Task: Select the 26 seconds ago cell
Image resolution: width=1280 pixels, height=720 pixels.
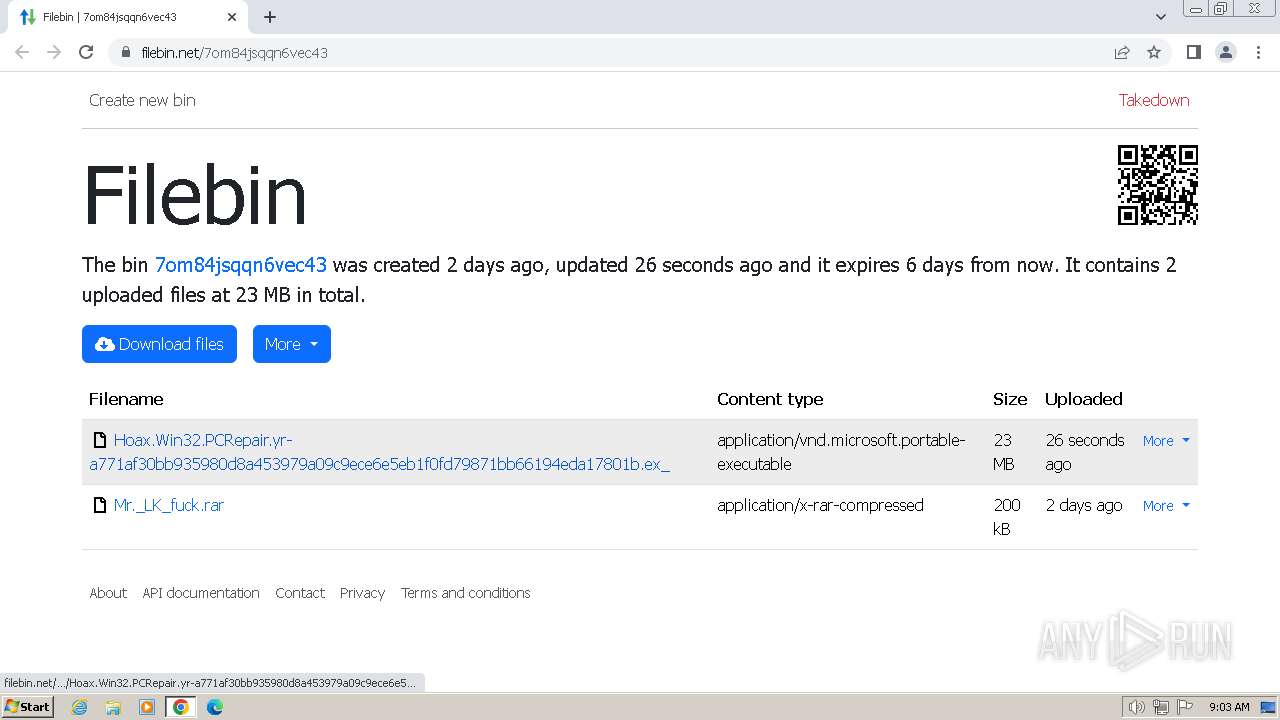Action: click(1085, 452)
